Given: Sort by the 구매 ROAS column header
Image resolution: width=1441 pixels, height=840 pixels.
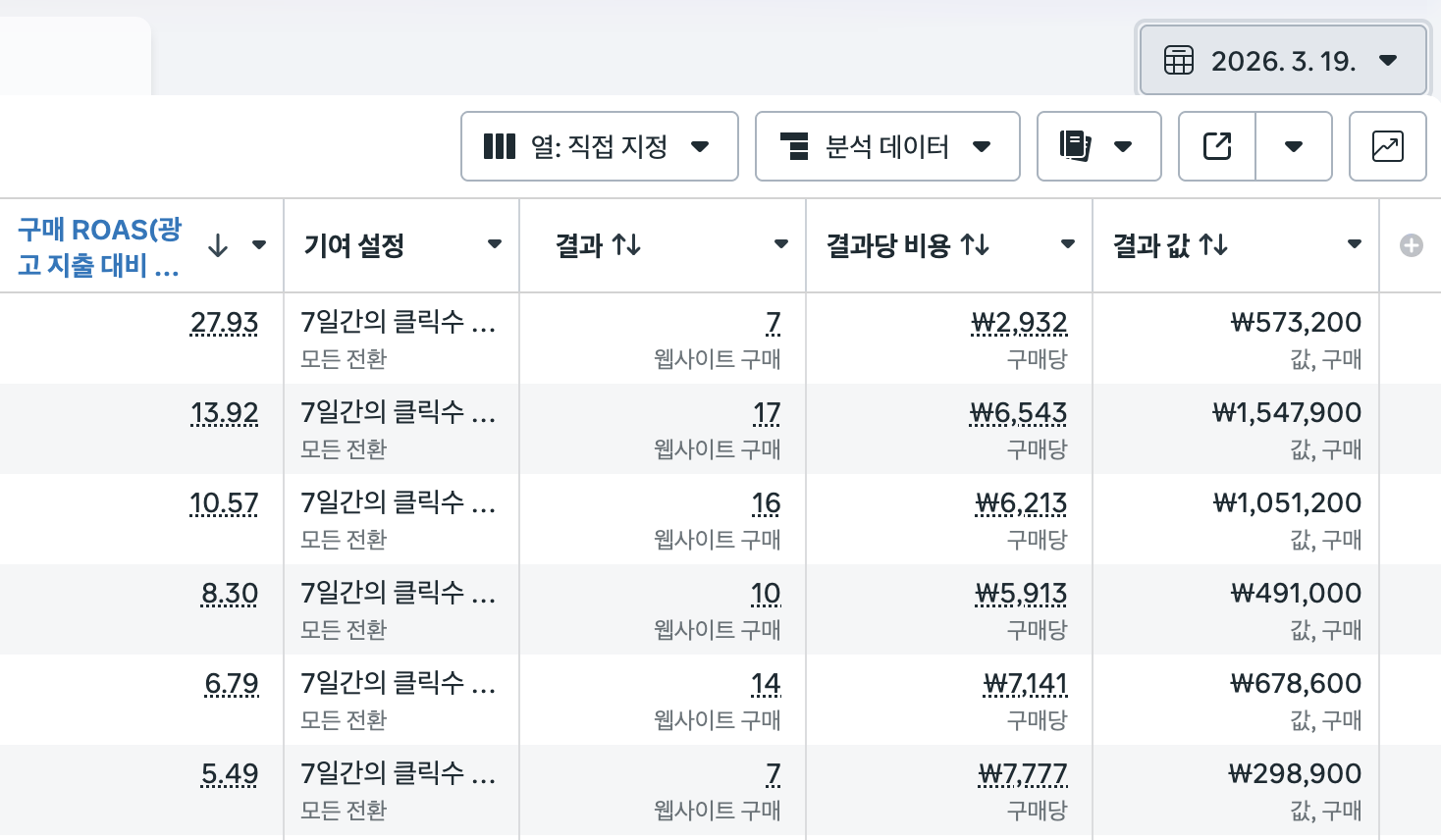Looking at the screenshot, I should pos(99,246).
